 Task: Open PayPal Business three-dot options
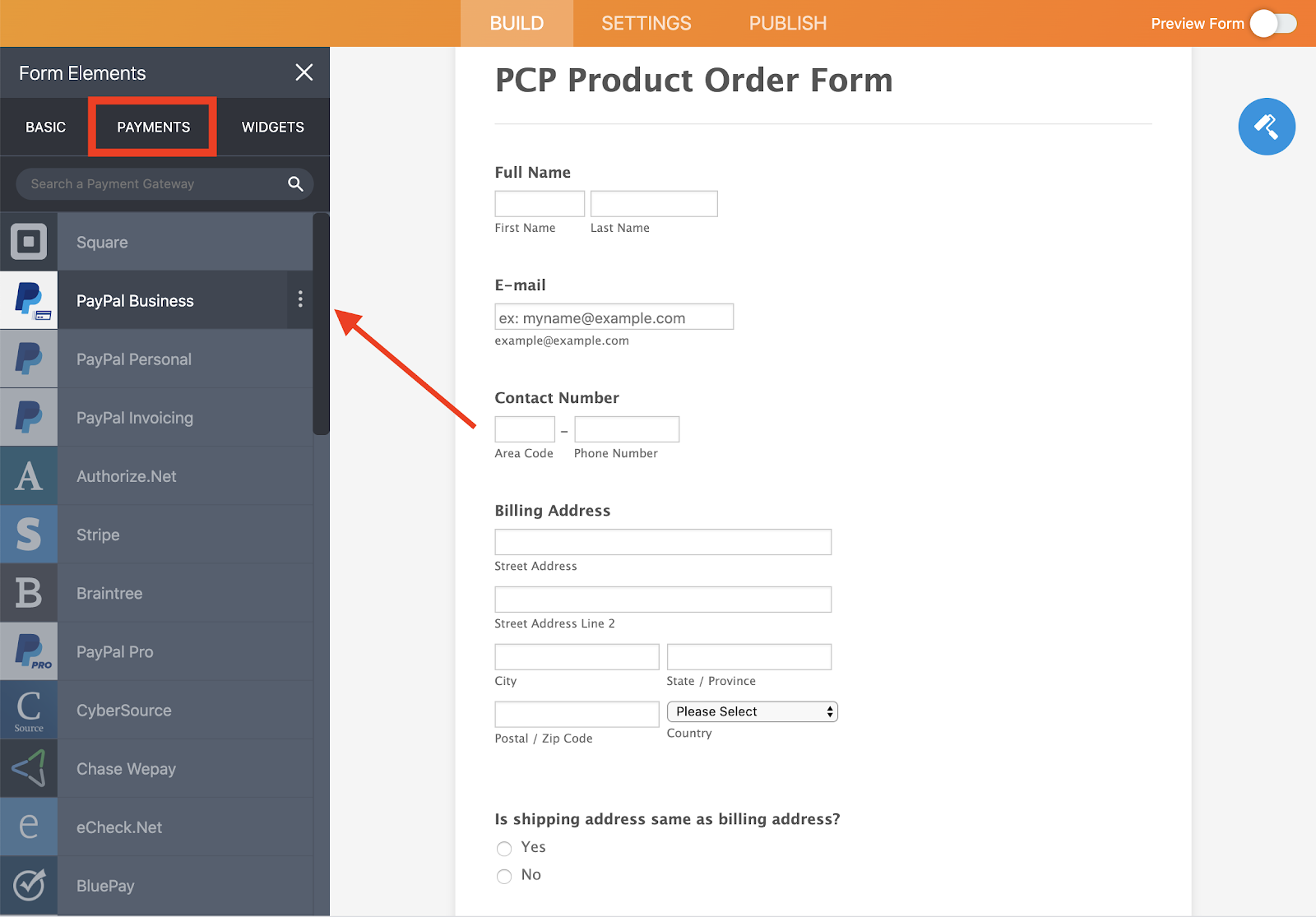click(300, 299)
